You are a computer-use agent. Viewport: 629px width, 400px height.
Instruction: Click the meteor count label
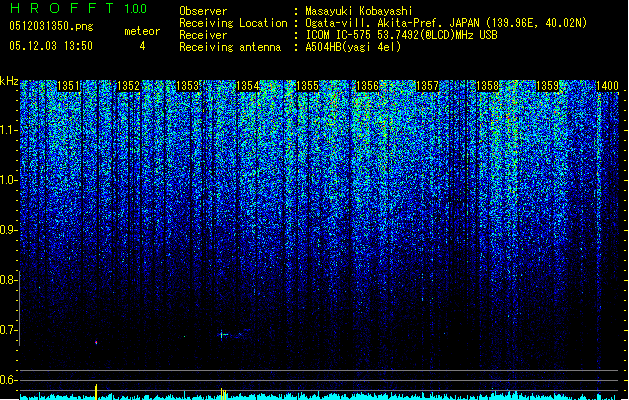coord(142,31)
